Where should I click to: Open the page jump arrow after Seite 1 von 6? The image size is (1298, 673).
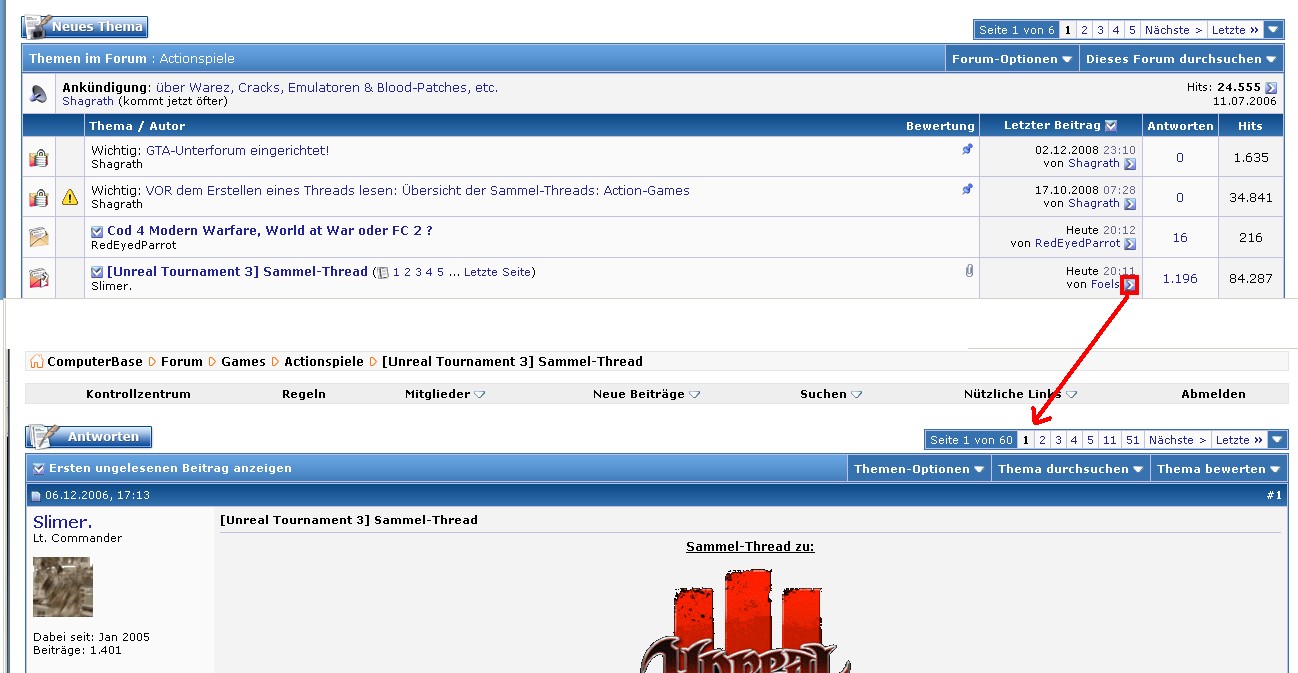(1273, 30)
